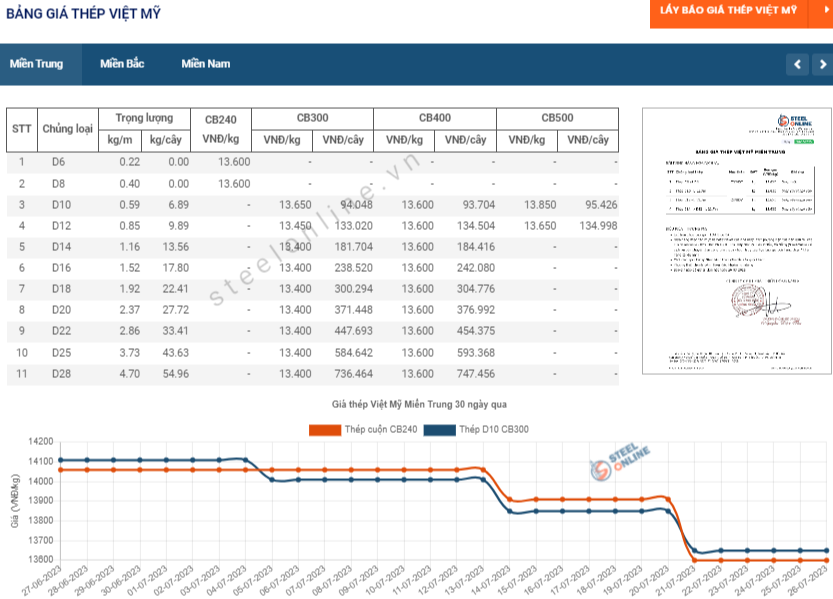Select the D12 row label

click(61, 226)
